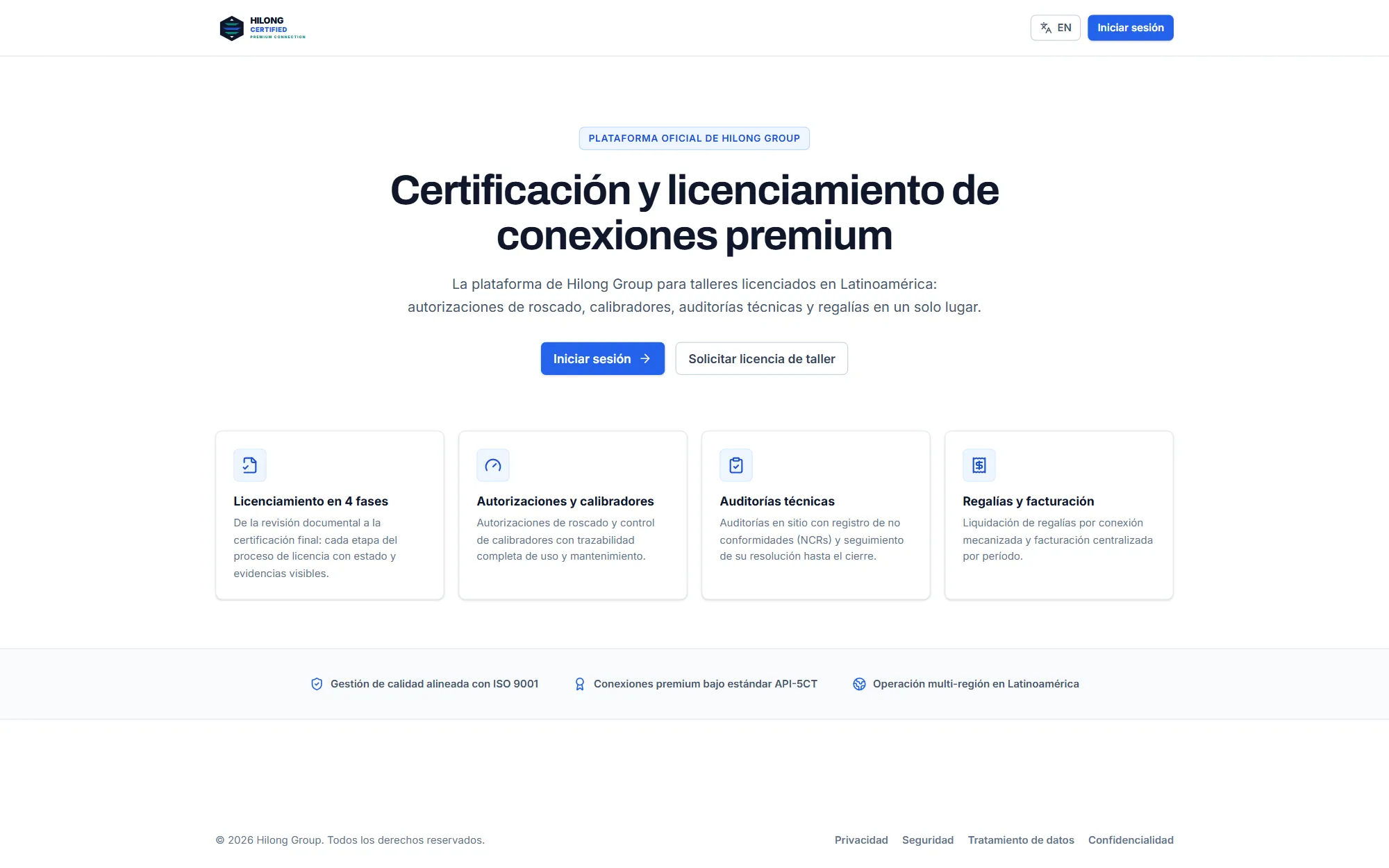Viewport: 1389px width, 868px height.
Task: Select the Autorizaciones y calibradores heading
Action: (565, 501)
